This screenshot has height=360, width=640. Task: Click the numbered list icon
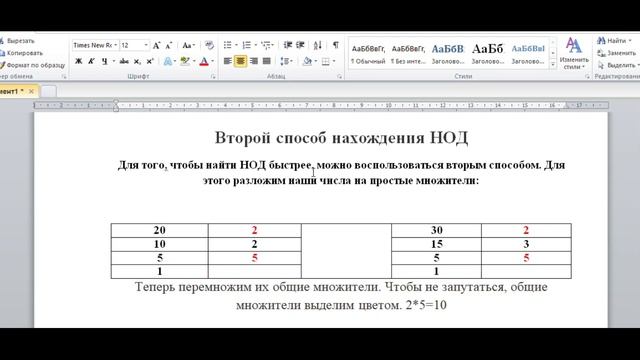pyautogui.click(x=247, y=45)
